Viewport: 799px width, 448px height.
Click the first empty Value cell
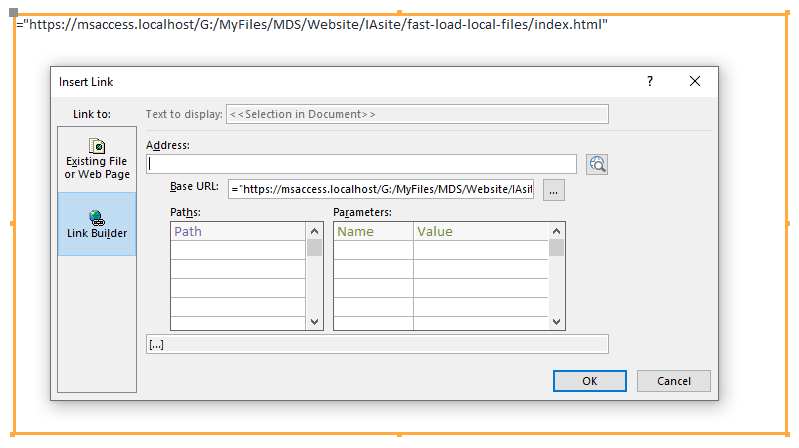481,250
